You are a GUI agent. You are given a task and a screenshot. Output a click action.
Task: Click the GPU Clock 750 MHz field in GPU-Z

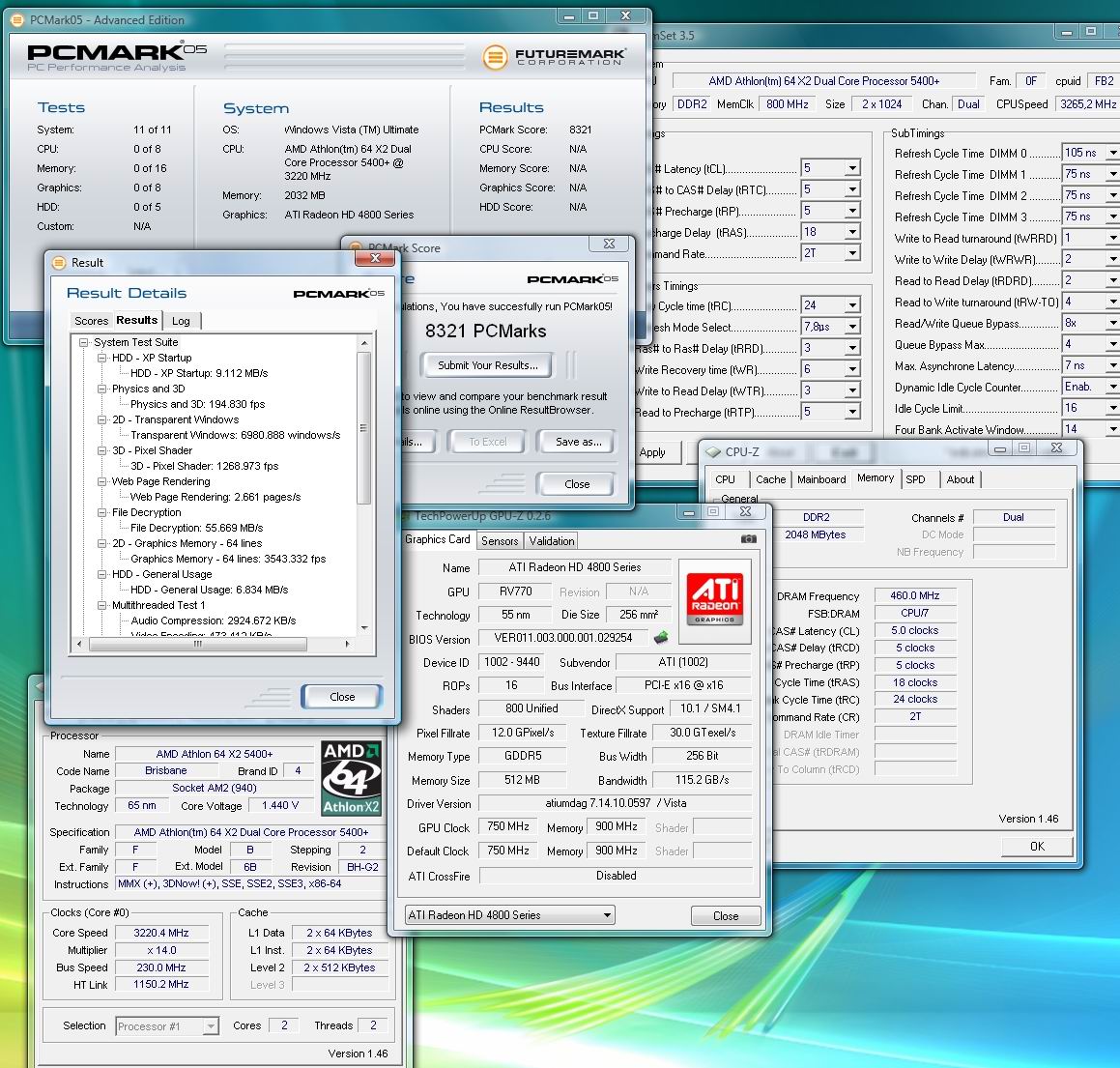(508, 826)
